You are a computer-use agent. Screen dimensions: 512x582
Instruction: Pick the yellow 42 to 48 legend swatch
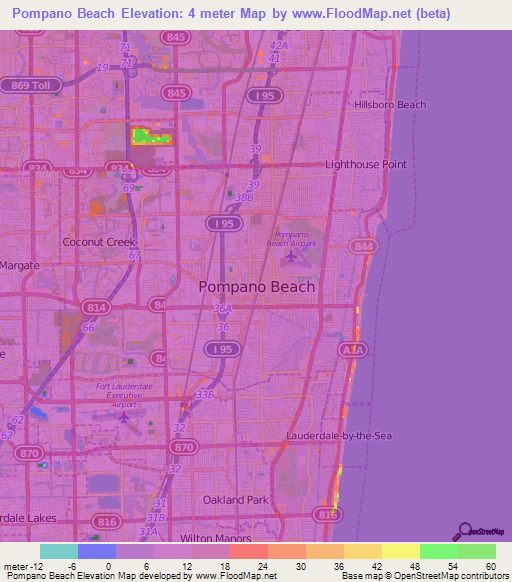[x=401, y=552]
